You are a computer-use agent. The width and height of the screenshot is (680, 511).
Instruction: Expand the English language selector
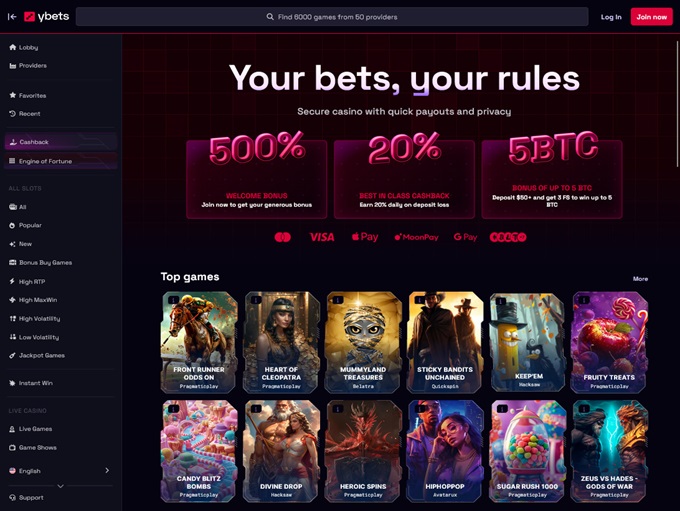tap(59, 471)
